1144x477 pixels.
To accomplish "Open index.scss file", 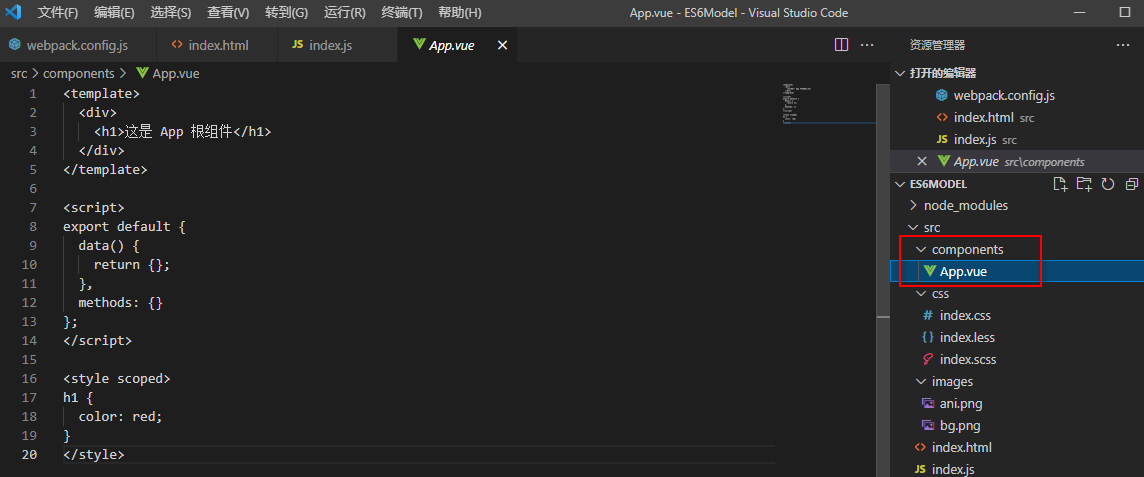I will [x=1017, y=360].
